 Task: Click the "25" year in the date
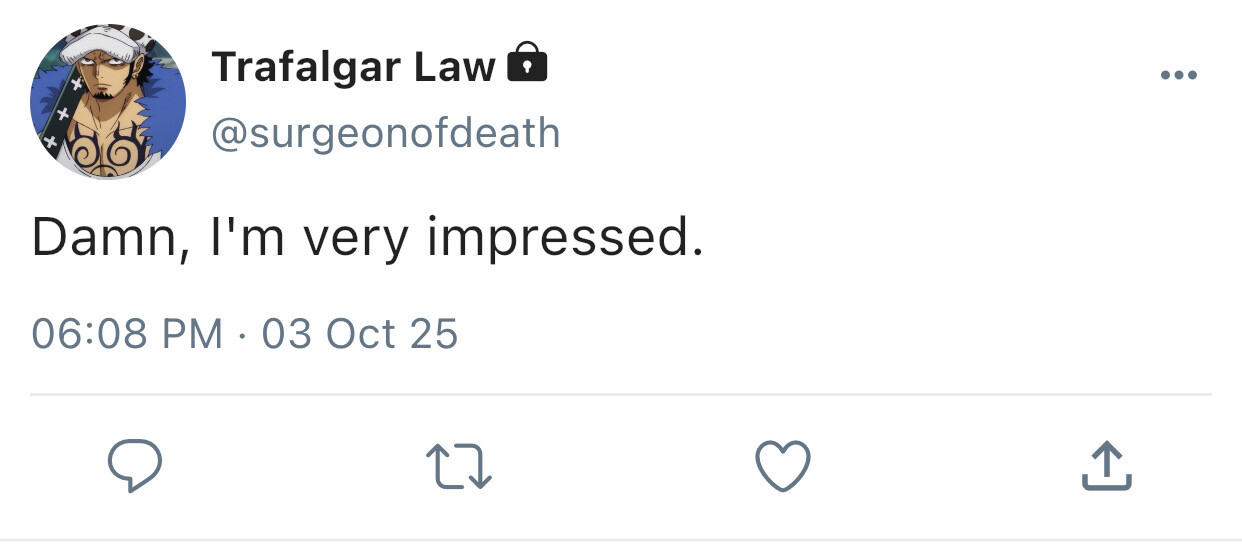click(x=434, y=333)
